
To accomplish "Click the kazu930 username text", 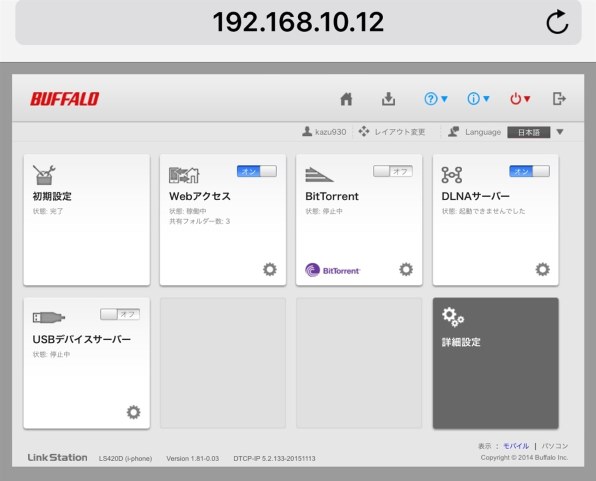I will [x=331, y=132].
